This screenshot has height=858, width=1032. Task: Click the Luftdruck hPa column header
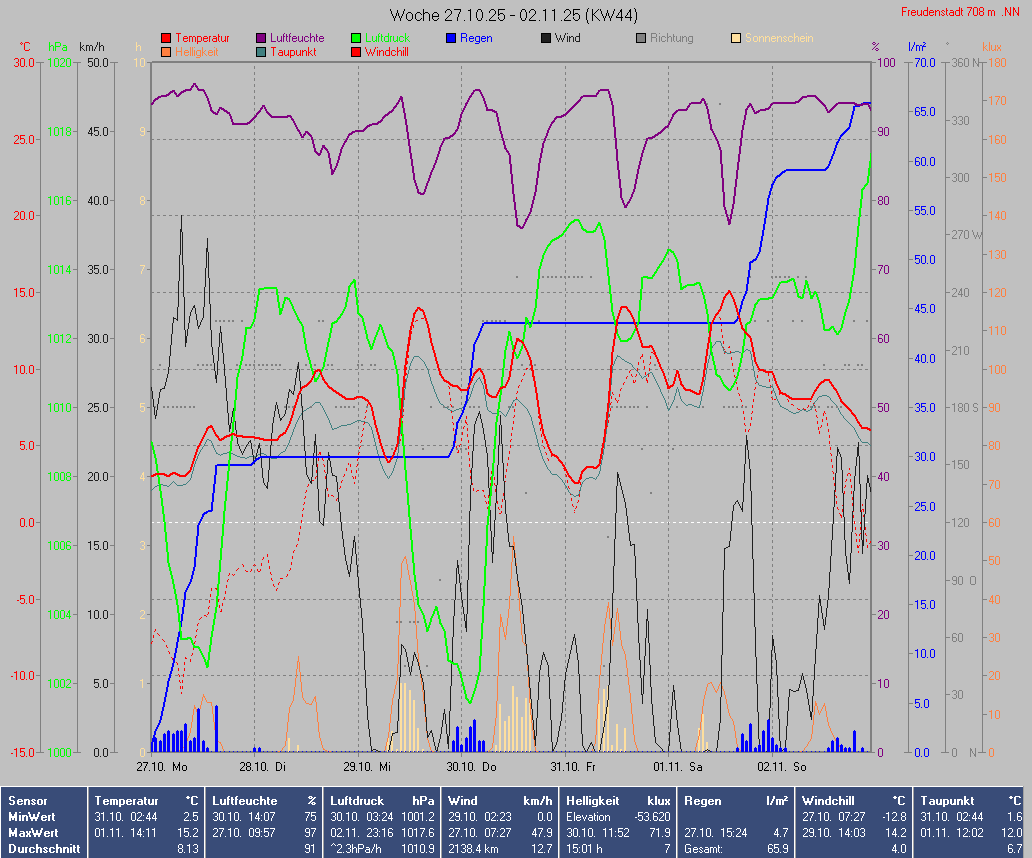pos(382,801)
